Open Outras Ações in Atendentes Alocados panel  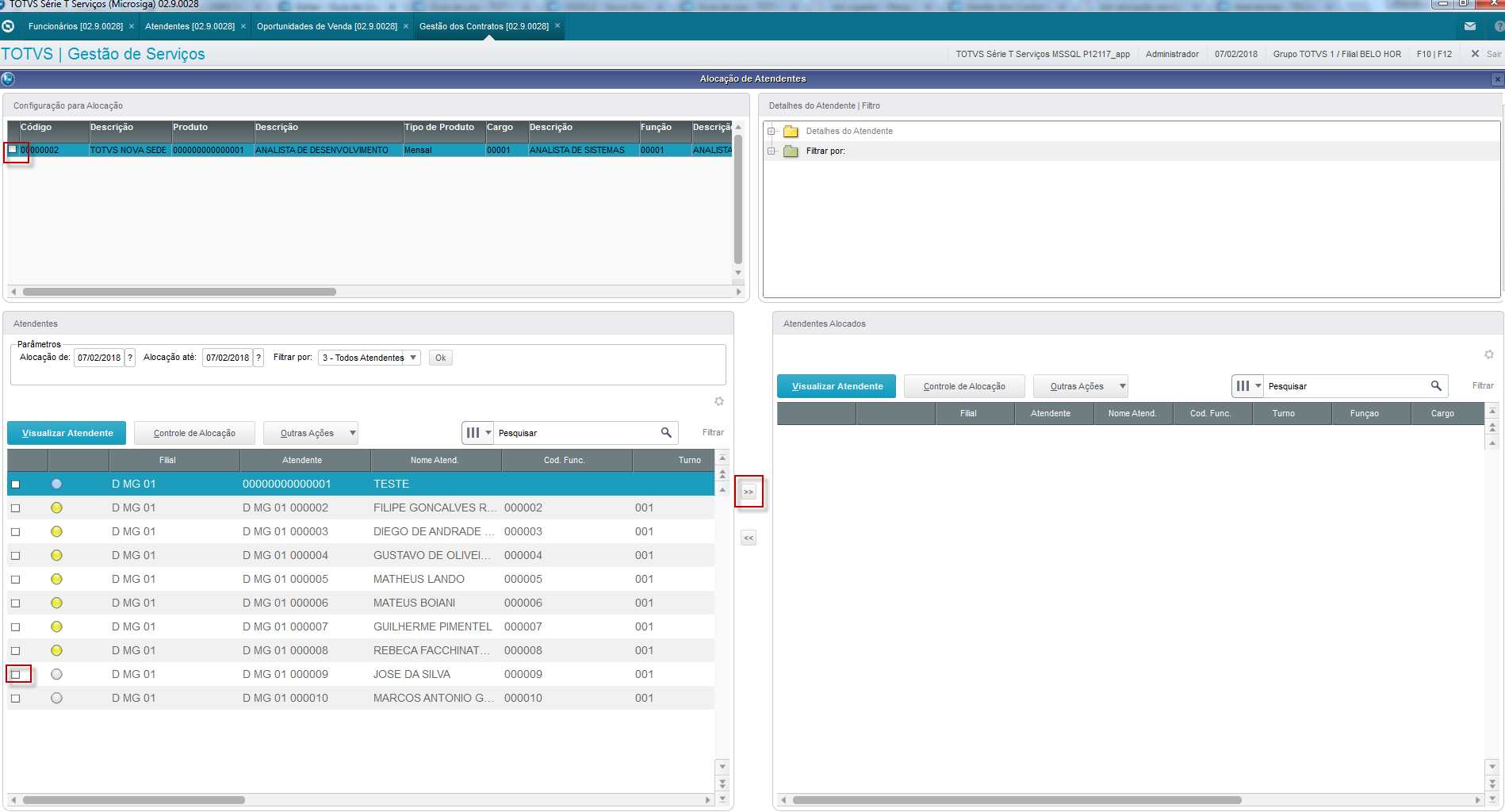1081,386
